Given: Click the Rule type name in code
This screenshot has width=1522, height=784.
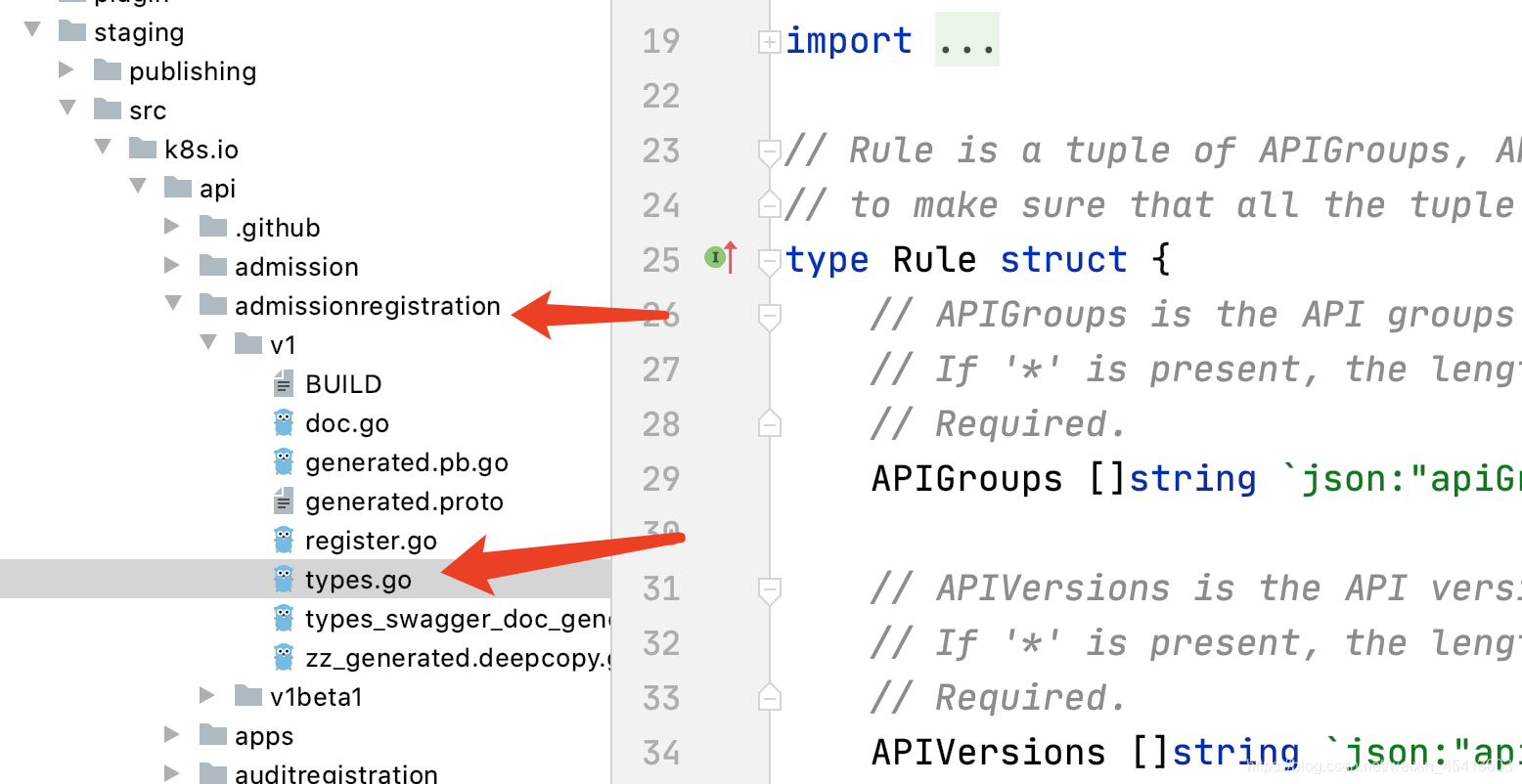Looking at the screenshot, I should pyautogui.click(x=934, y=259).
